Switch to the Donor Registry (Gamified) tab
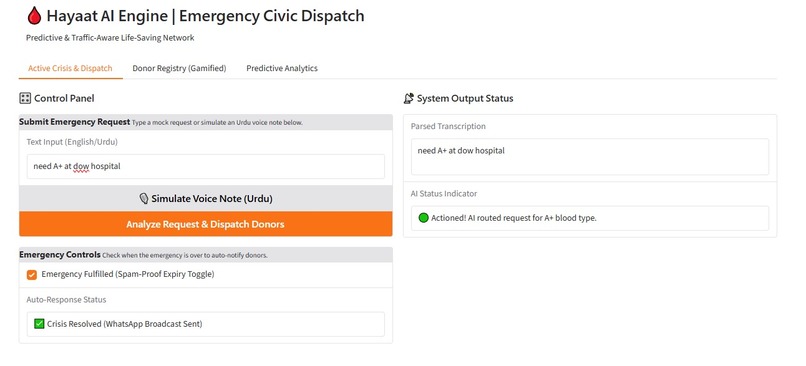 pos(179,68)
